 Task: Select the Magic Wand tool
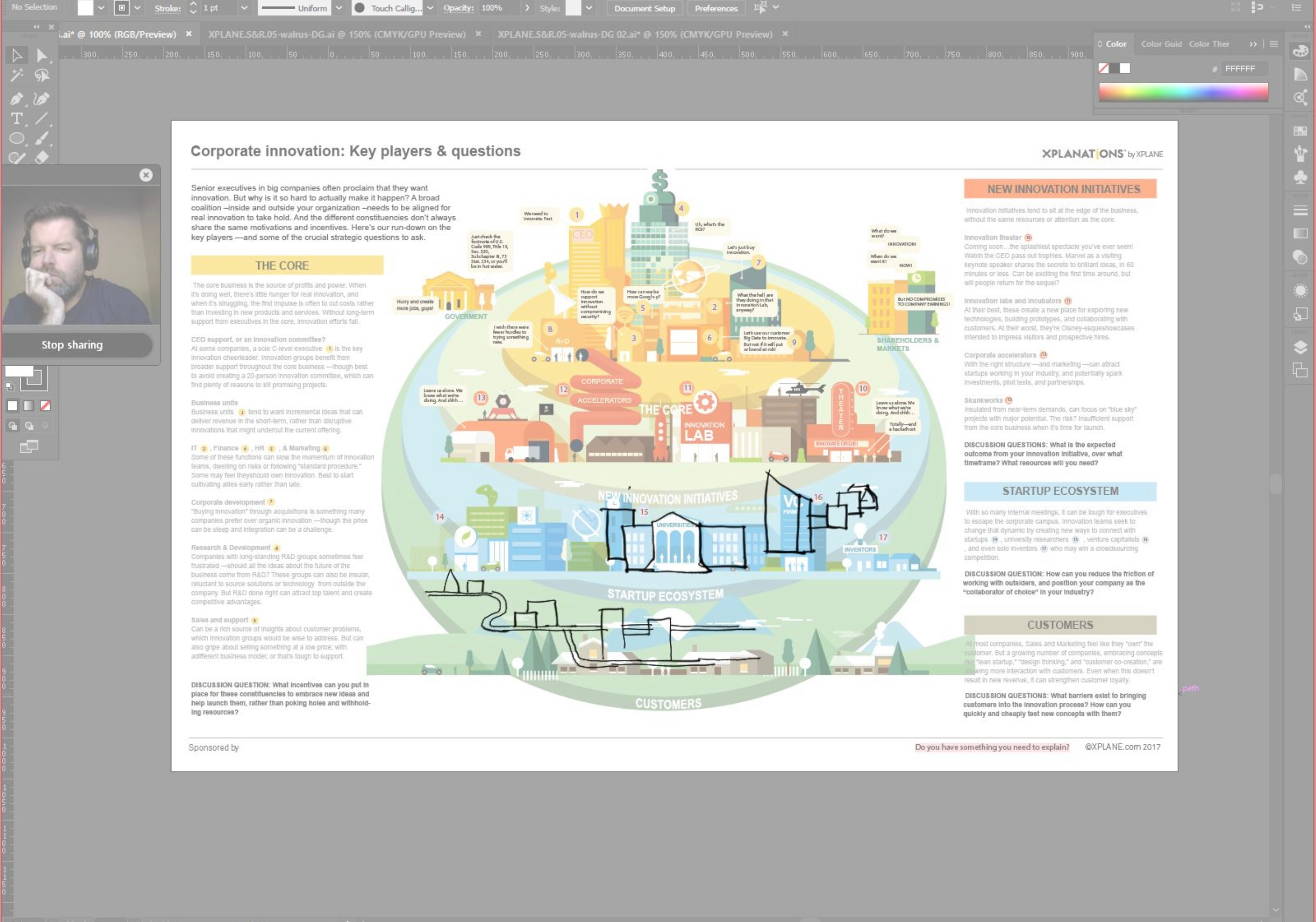pos(16,76)
